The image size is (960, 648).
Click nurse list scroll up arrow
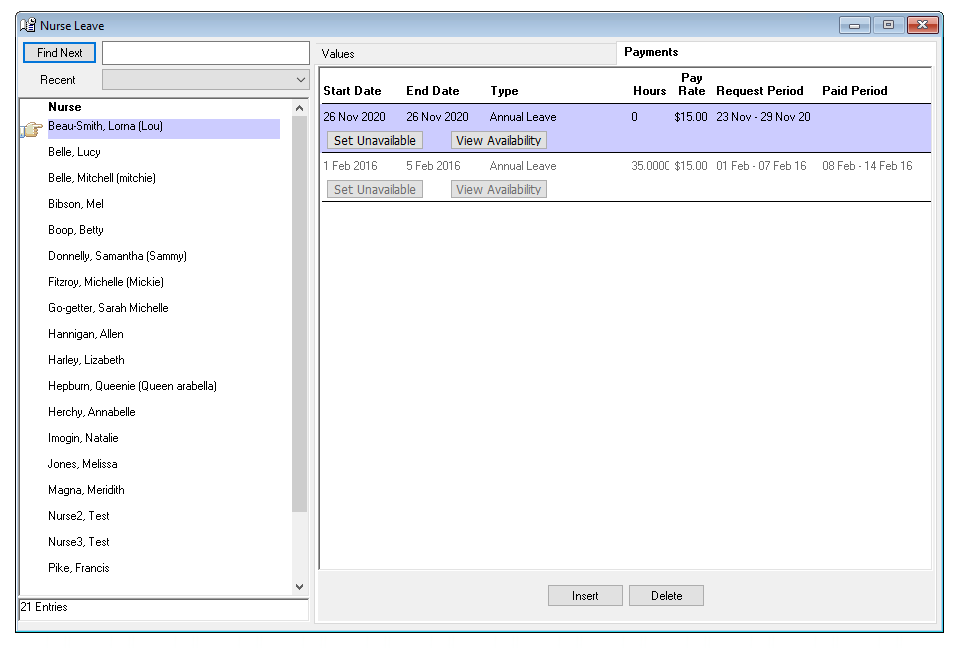pyautogui.click(x=299, y=108)
